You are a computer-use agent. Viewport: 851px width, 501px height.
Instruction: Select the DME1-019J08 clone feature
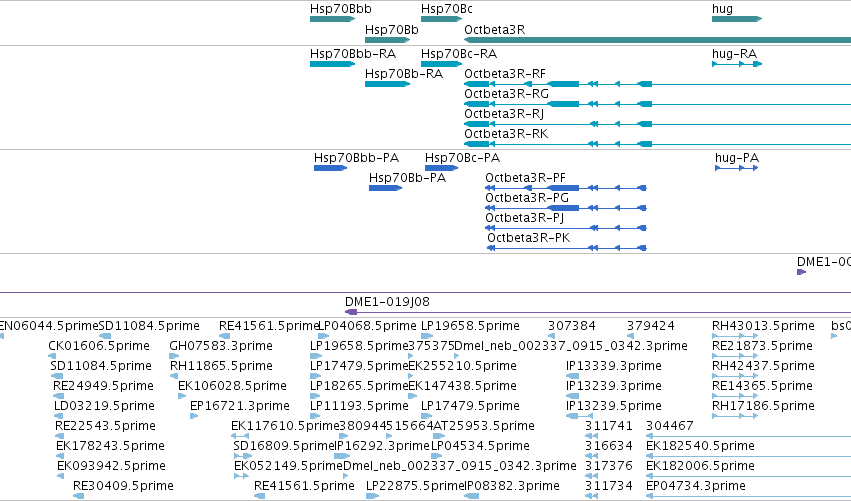[598, 312]
